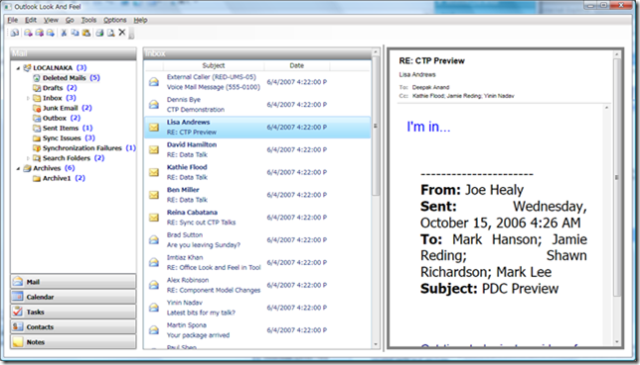Open 'RE: Office Look and Feel in Tool' message
The width and height of the screenshot is (640, 365).
pyautogui.click(x=258, y=262)
